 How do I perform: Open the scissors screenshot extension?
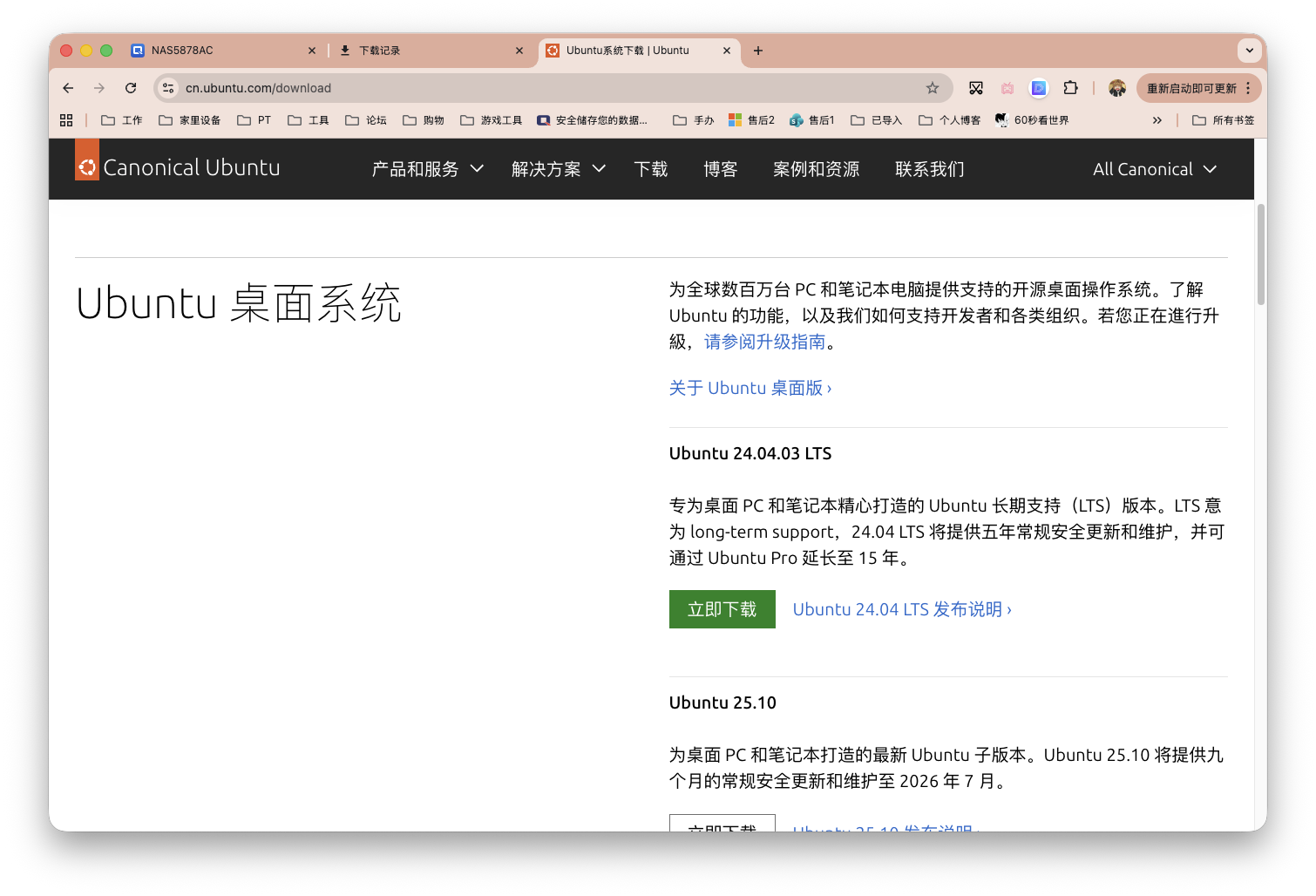tap(975, 87)
